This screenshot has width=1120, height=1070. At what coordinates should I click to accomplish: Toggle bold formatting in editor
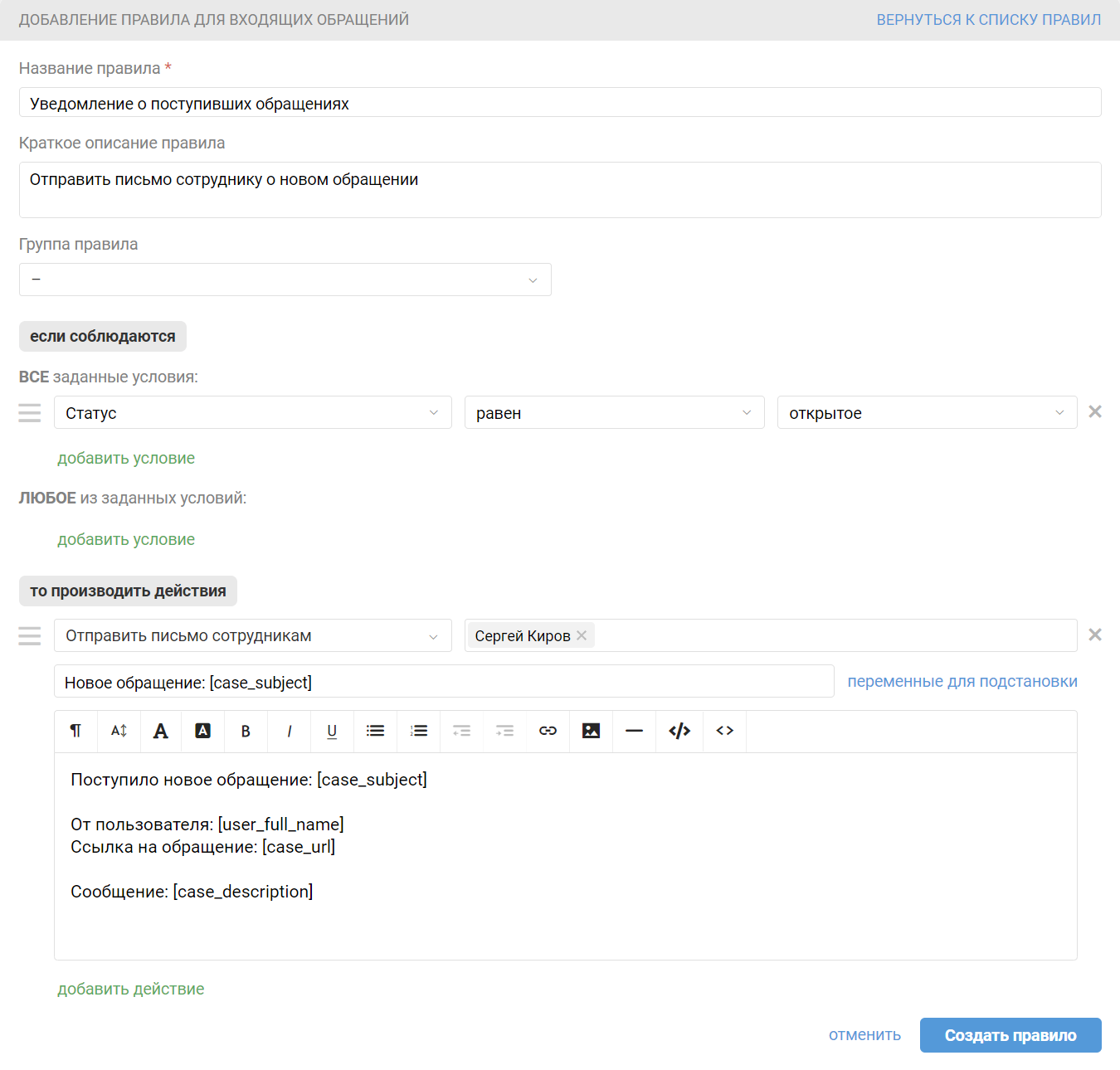coord(246,731)
